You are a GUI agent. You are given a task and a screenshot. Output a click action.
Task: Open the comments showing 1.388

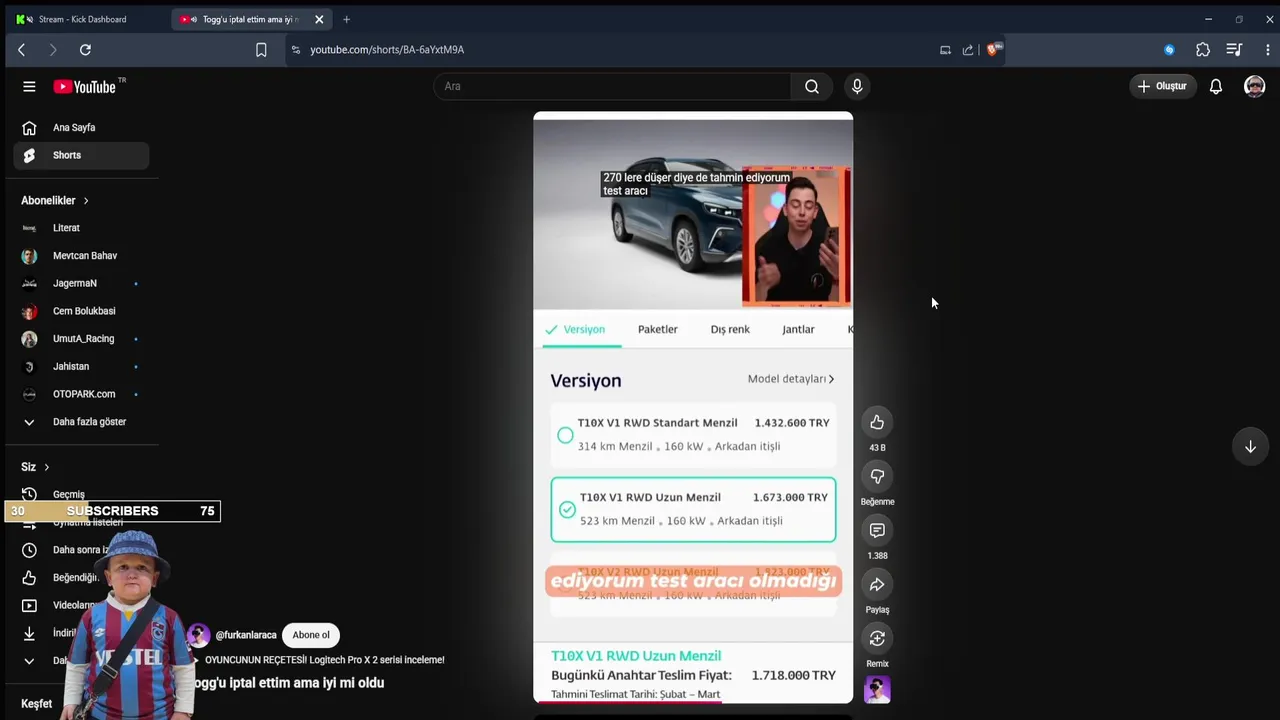coord(877,530)
